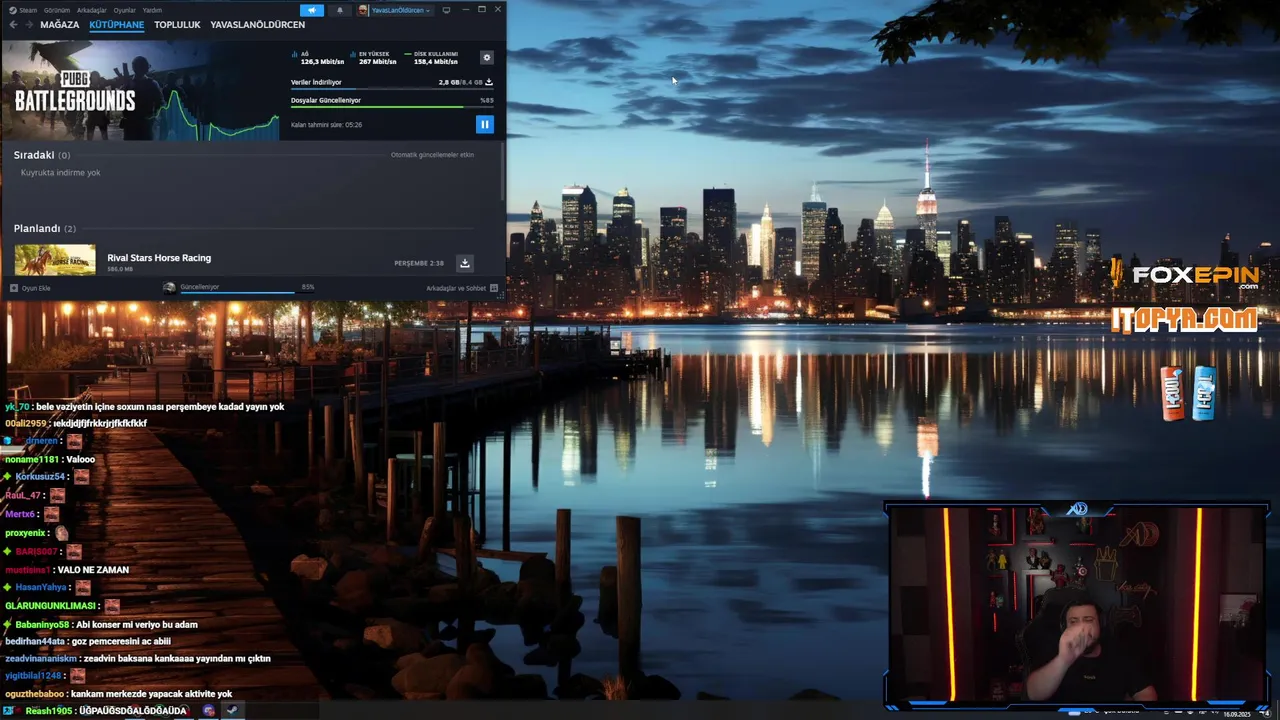Viewport: 1280px width, 720px height.
Task: Open the Arkadaşlar menu
Action: [92, 10]
